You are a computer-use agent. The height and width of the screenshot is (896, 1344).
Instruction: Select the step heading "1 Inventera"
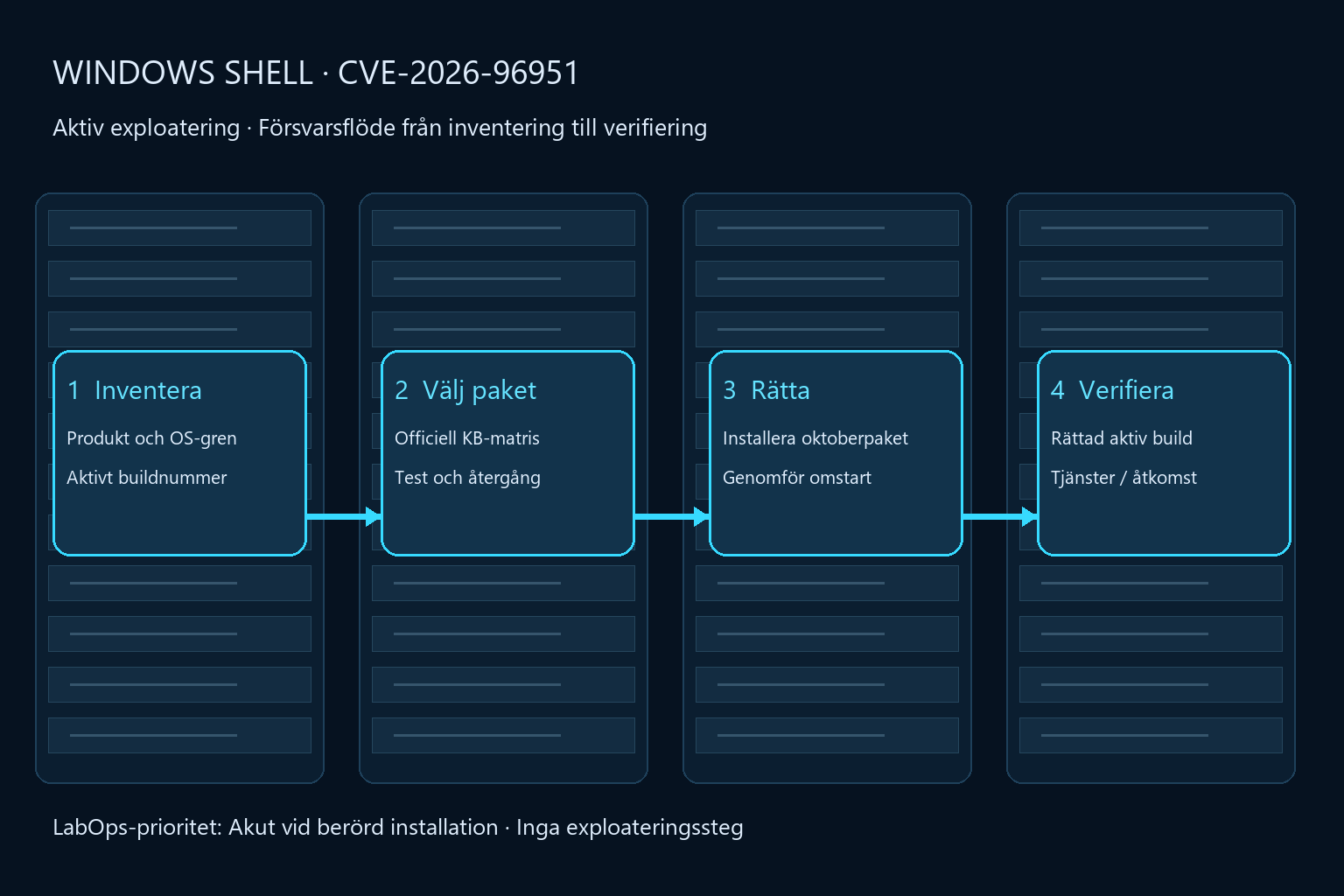(x=135, y=390)
